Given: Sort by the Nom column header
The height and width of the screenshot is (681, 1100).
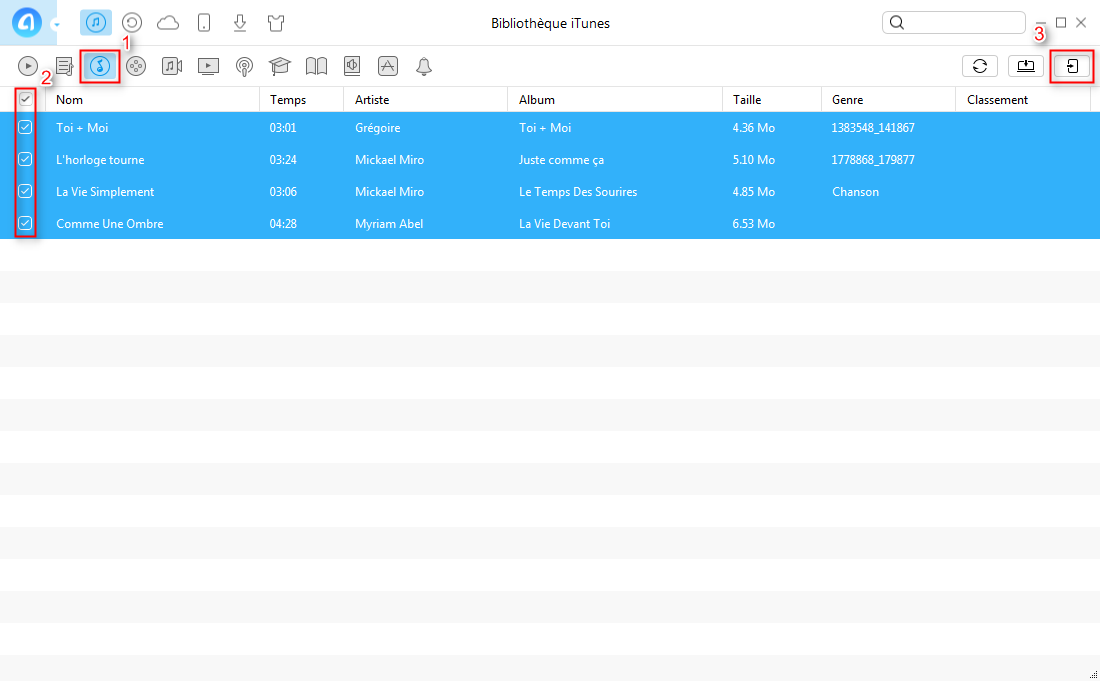Looking at the screenshot, I should coord(152,100).
